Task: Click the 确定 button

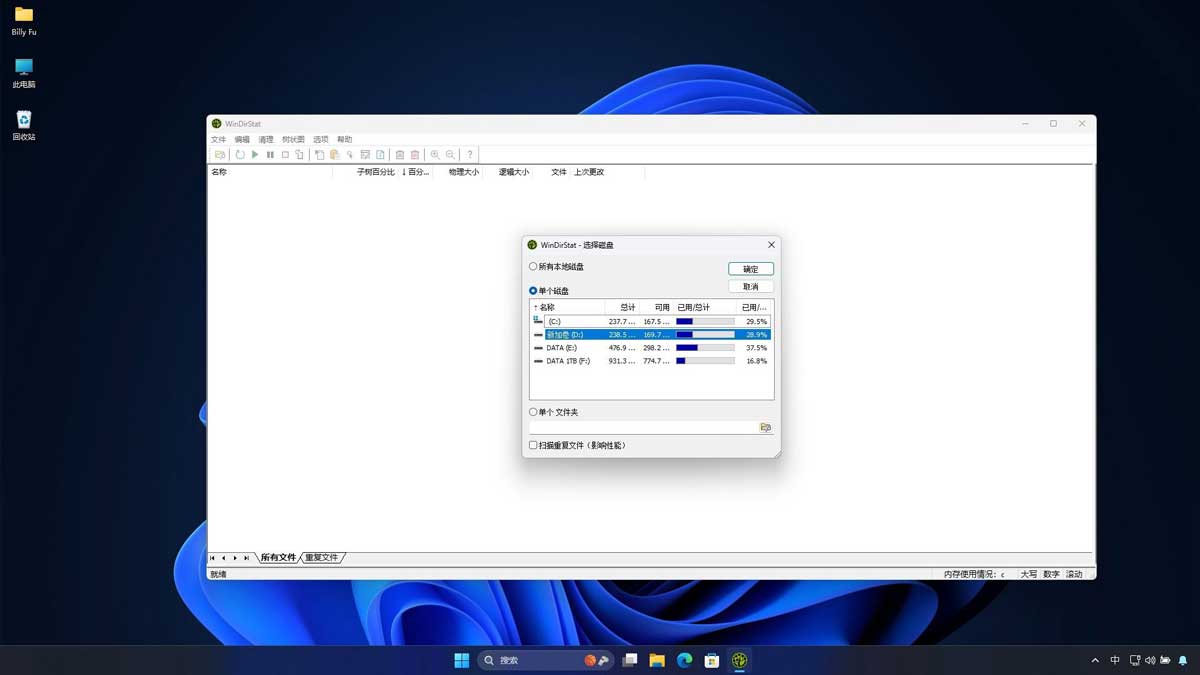Action: click(750, 269)
